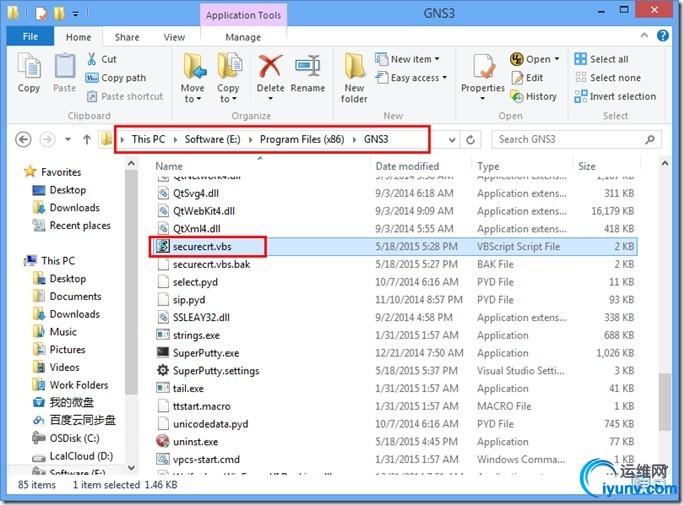The image size is (683, 505).
Task: Go back with the Back arrow
Action: pyautogui.click(x=23, y=139)
